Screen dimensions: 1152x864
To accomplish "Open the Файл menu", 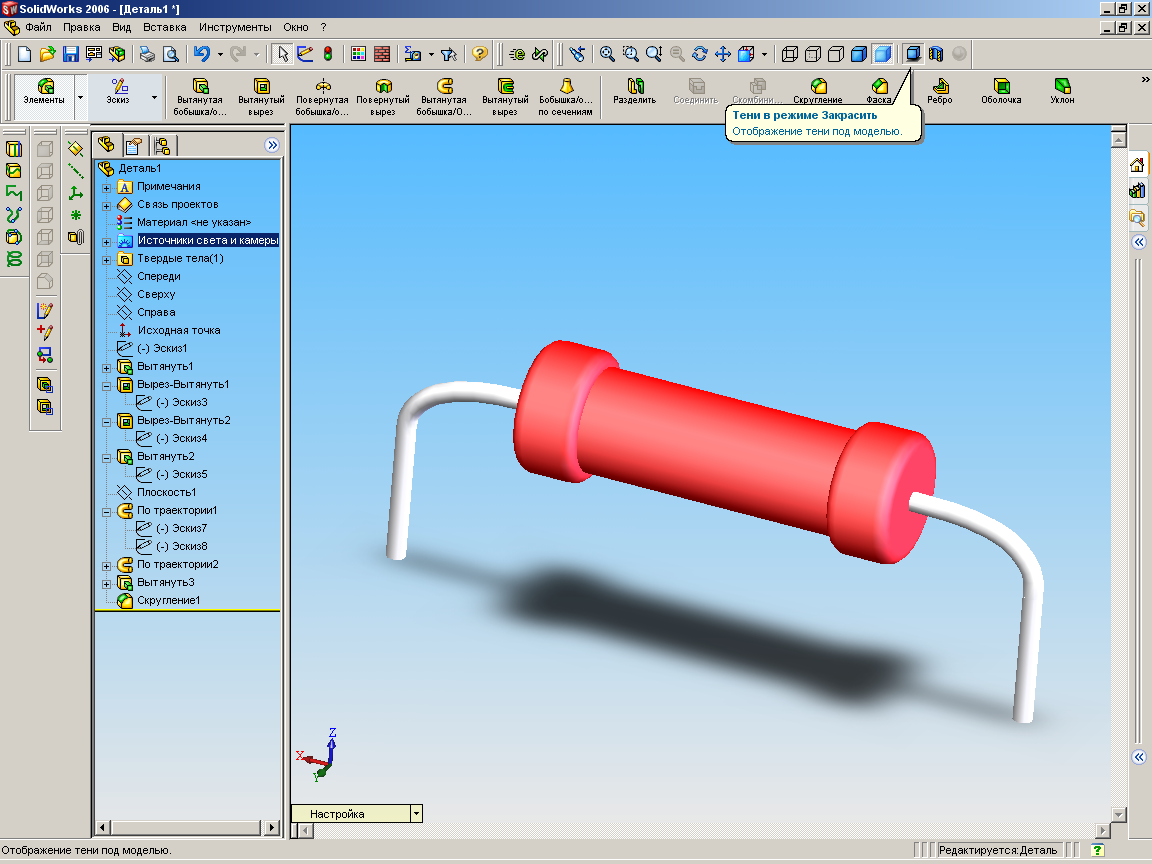I will [38, 27].
